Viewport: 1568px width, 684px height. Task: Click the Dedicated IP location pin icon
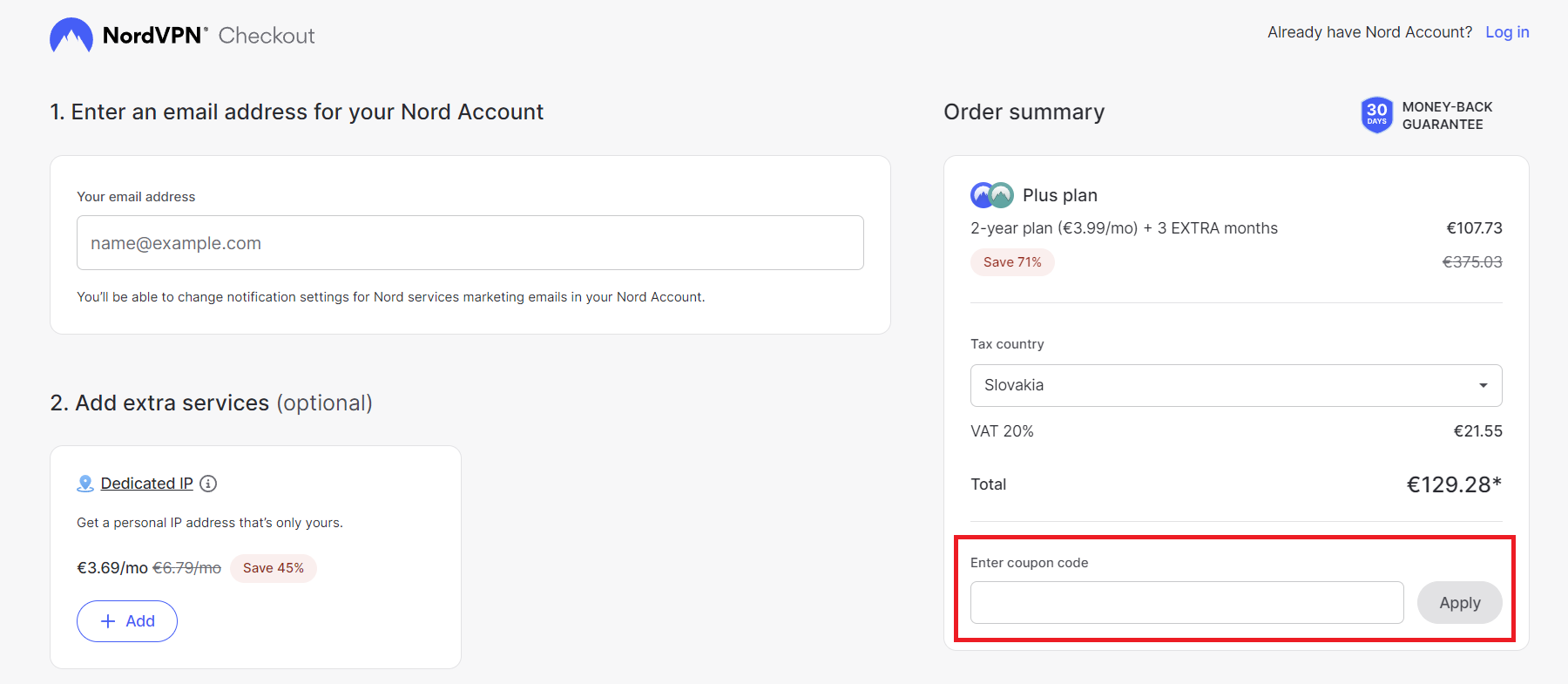[x=85, y=484]
